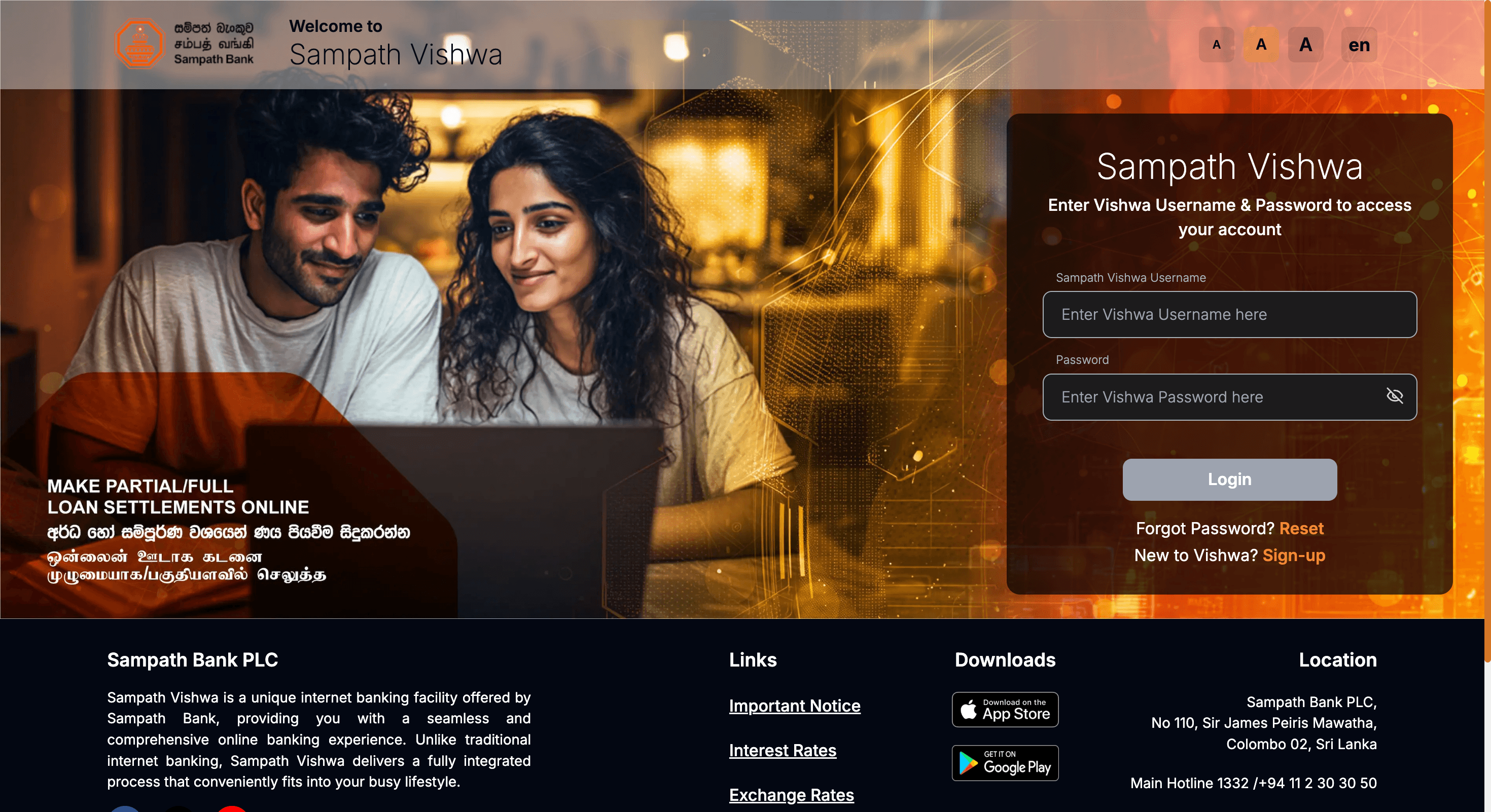1491x812 pixels.
Task: Open the Sign-up link
Action: 1294,555
